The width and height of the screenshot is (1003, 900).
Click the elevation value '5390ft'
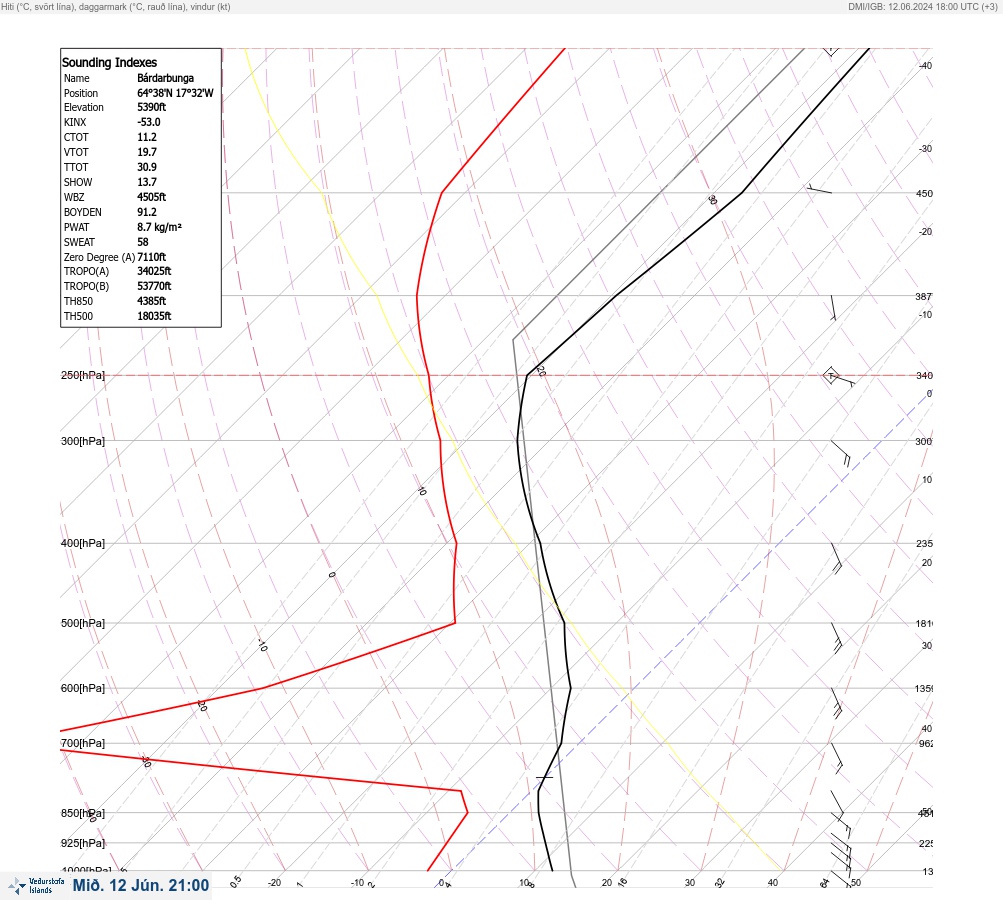152,107
